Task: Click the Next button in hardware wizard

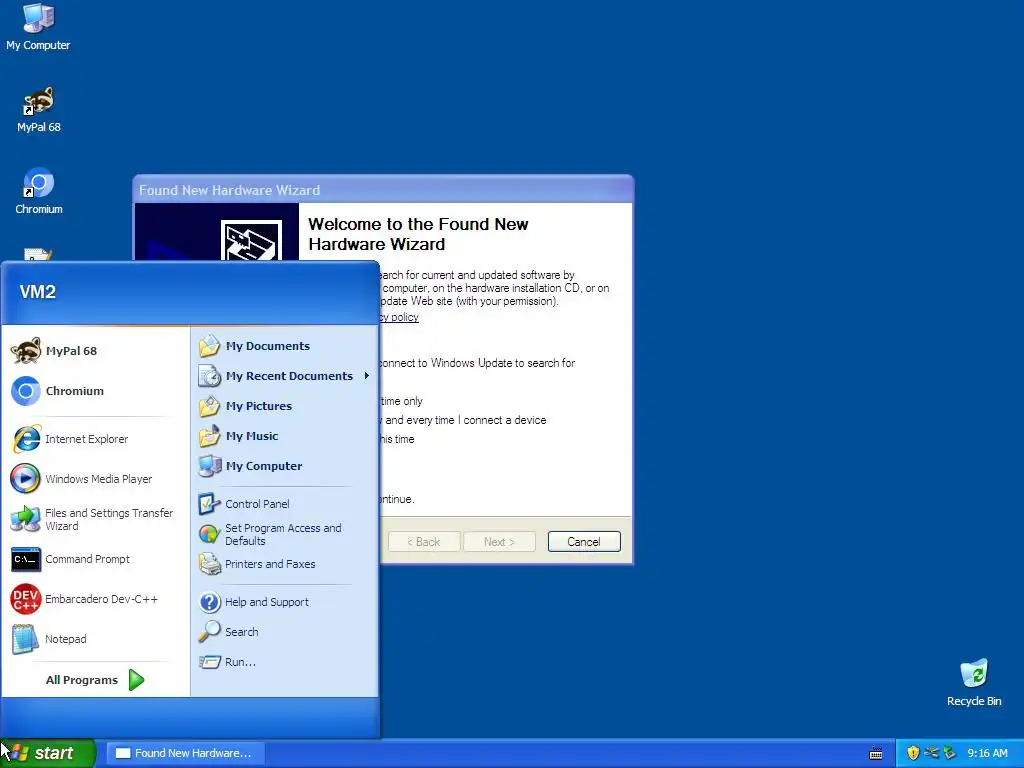Action: (499, 541)
